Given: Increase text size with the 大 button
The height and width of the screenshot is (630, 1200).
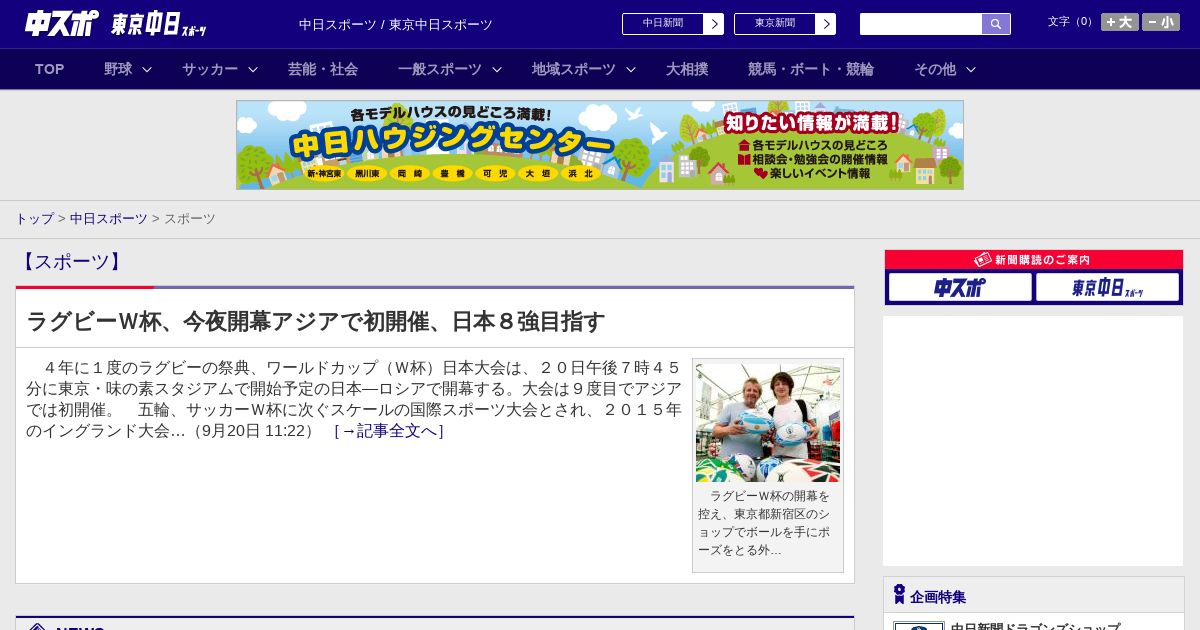Looking at the screenshot, I should pos(1120,22).
